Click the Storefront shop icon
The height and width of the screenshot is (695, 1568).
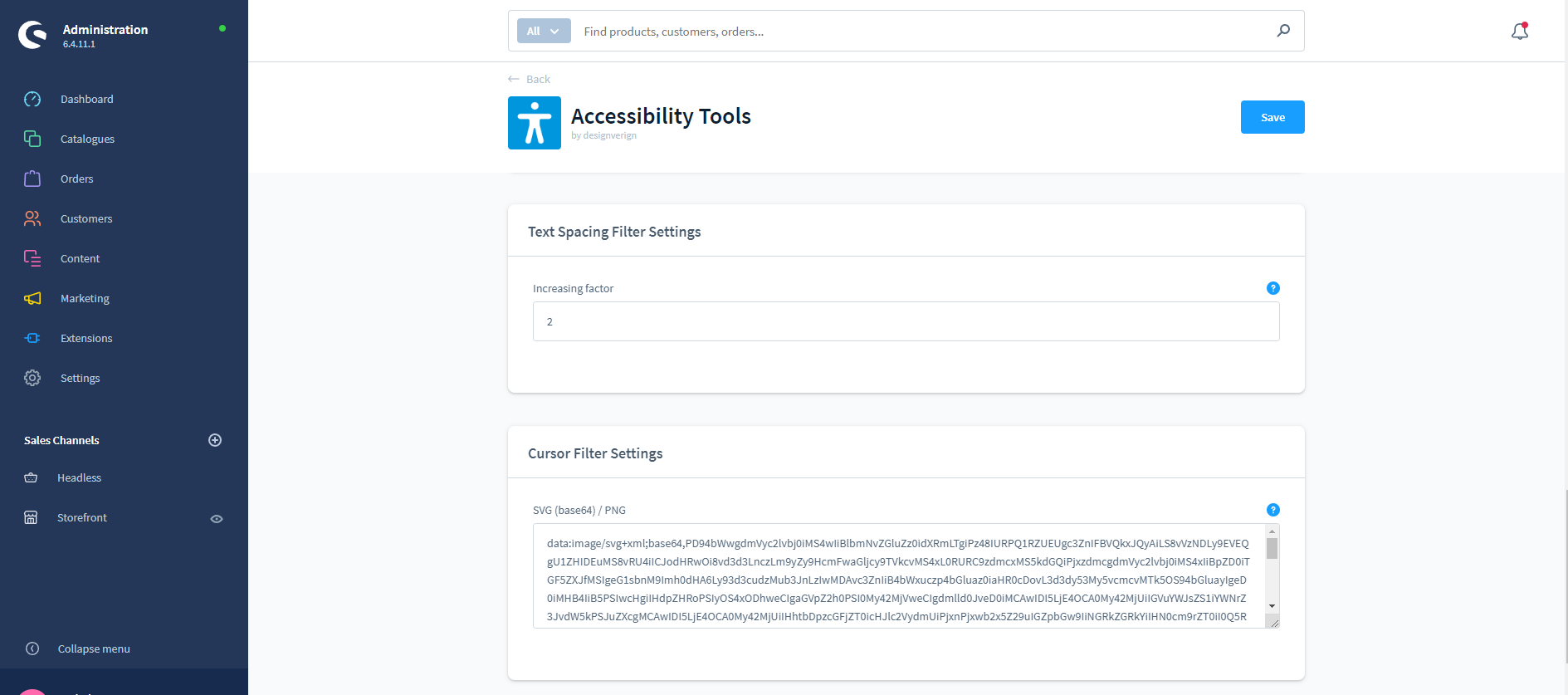pyautogui.click(x=31, y=517)
